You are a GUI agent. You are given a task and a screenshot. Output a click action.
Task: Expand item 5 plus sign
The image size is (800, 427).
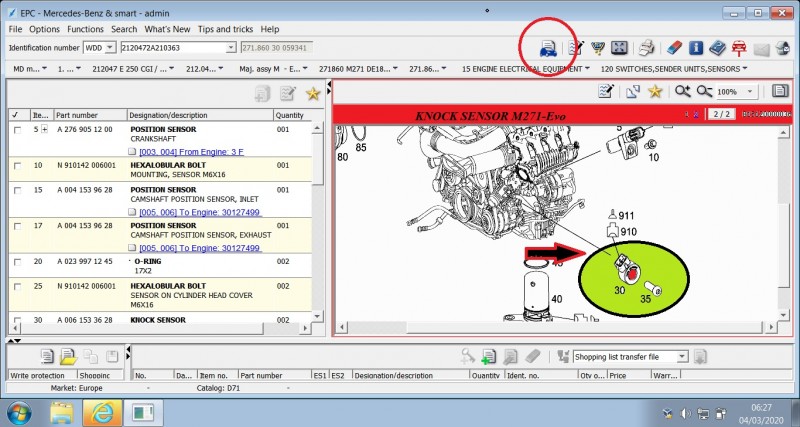pos(44,130)
